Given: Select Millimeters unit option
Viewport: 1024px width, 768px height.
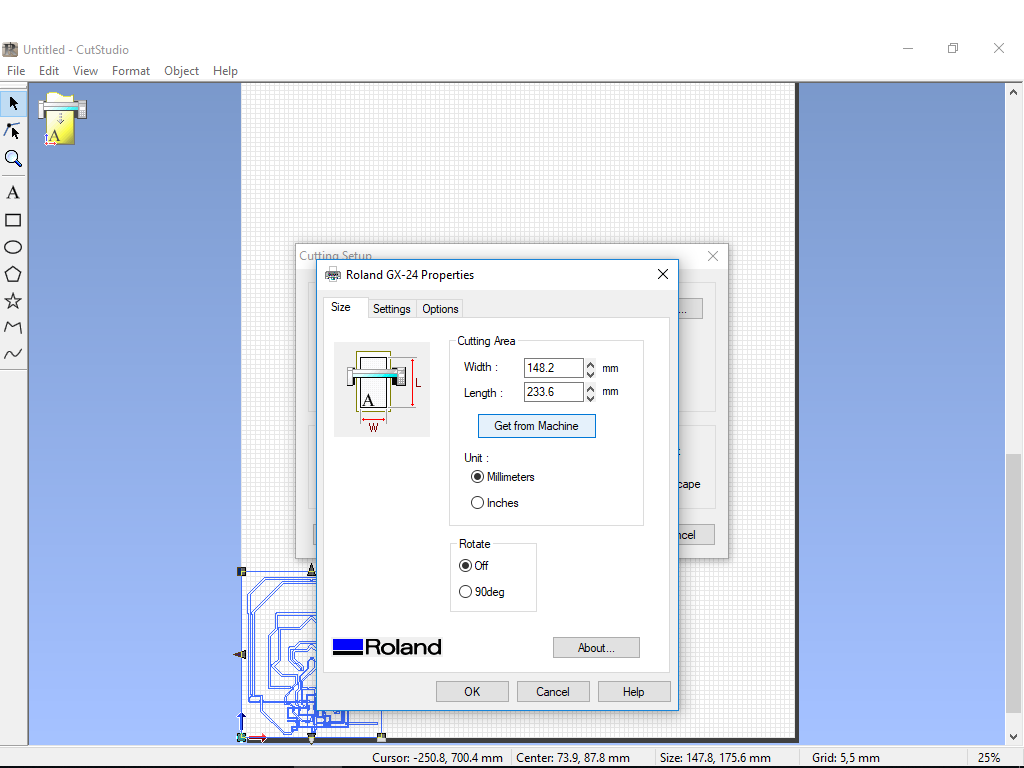Looking at the screenshot, I should pyautogui.click(x=503, y=477).
